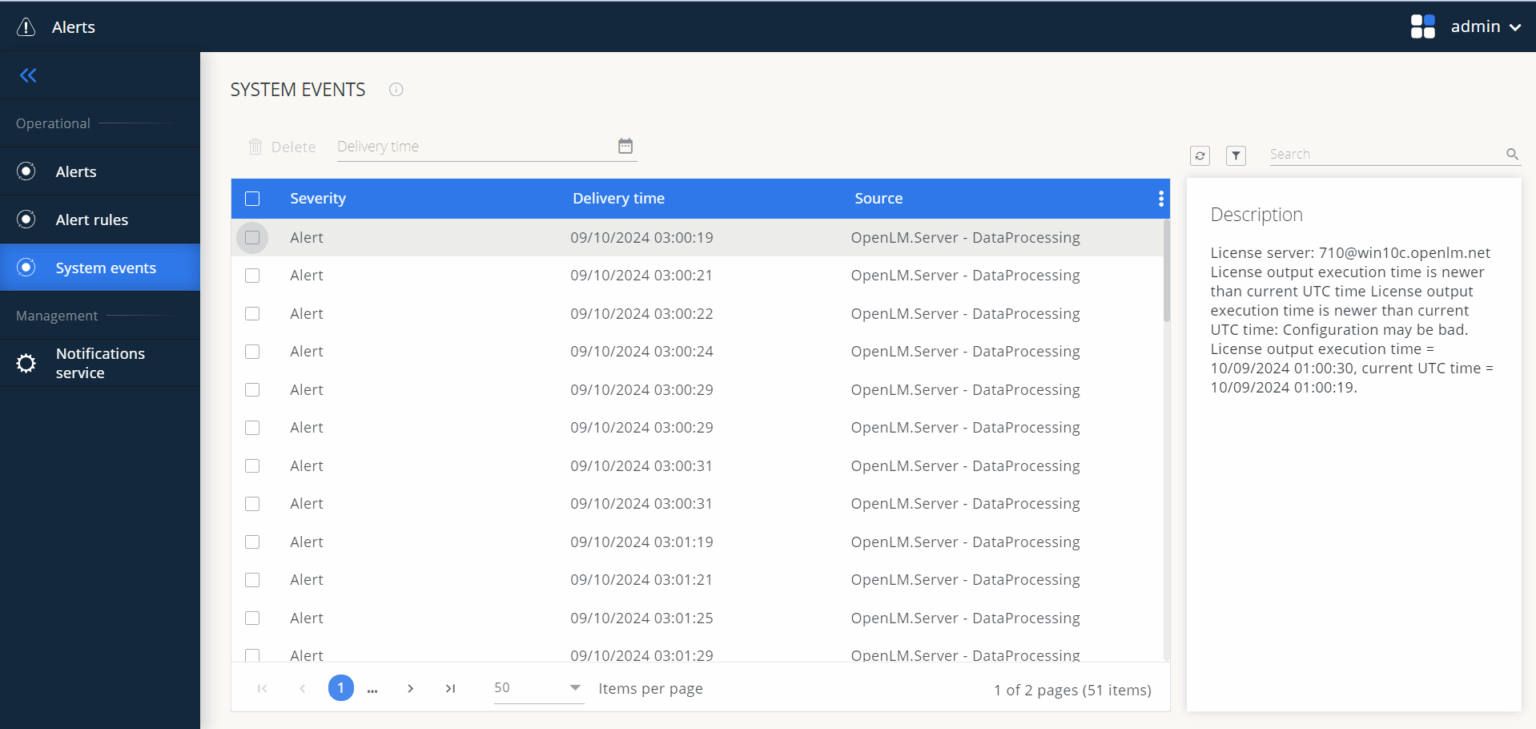
Task: Click the search magnifier icon
Action: [x=1511, y=153]
